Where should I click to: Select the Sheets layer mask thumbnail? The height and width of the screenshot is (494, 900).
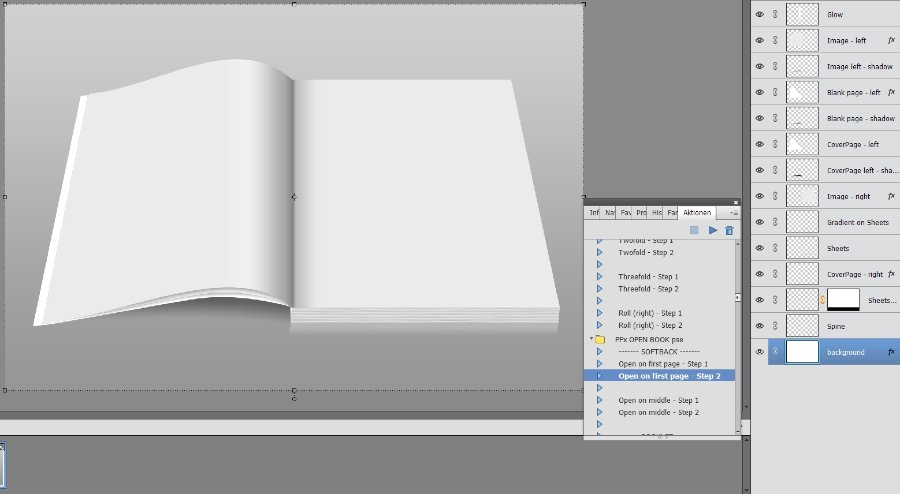coord(843,300)
